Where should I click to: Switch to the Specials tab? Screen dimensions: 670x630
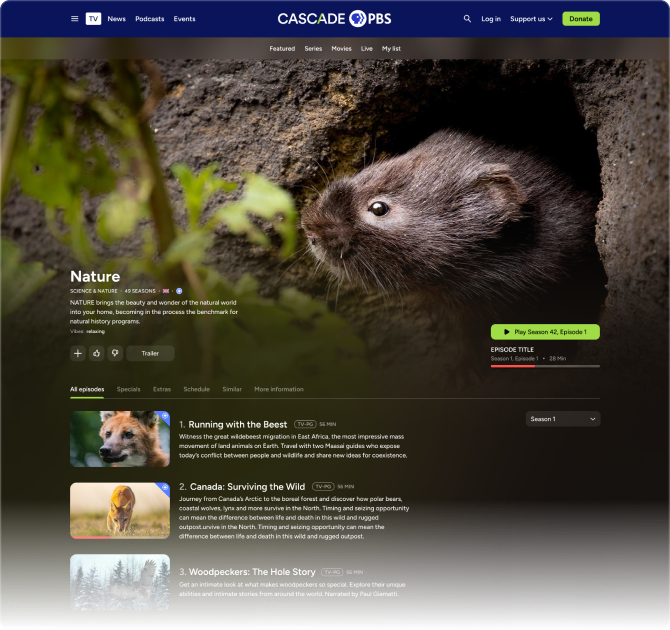128,389
